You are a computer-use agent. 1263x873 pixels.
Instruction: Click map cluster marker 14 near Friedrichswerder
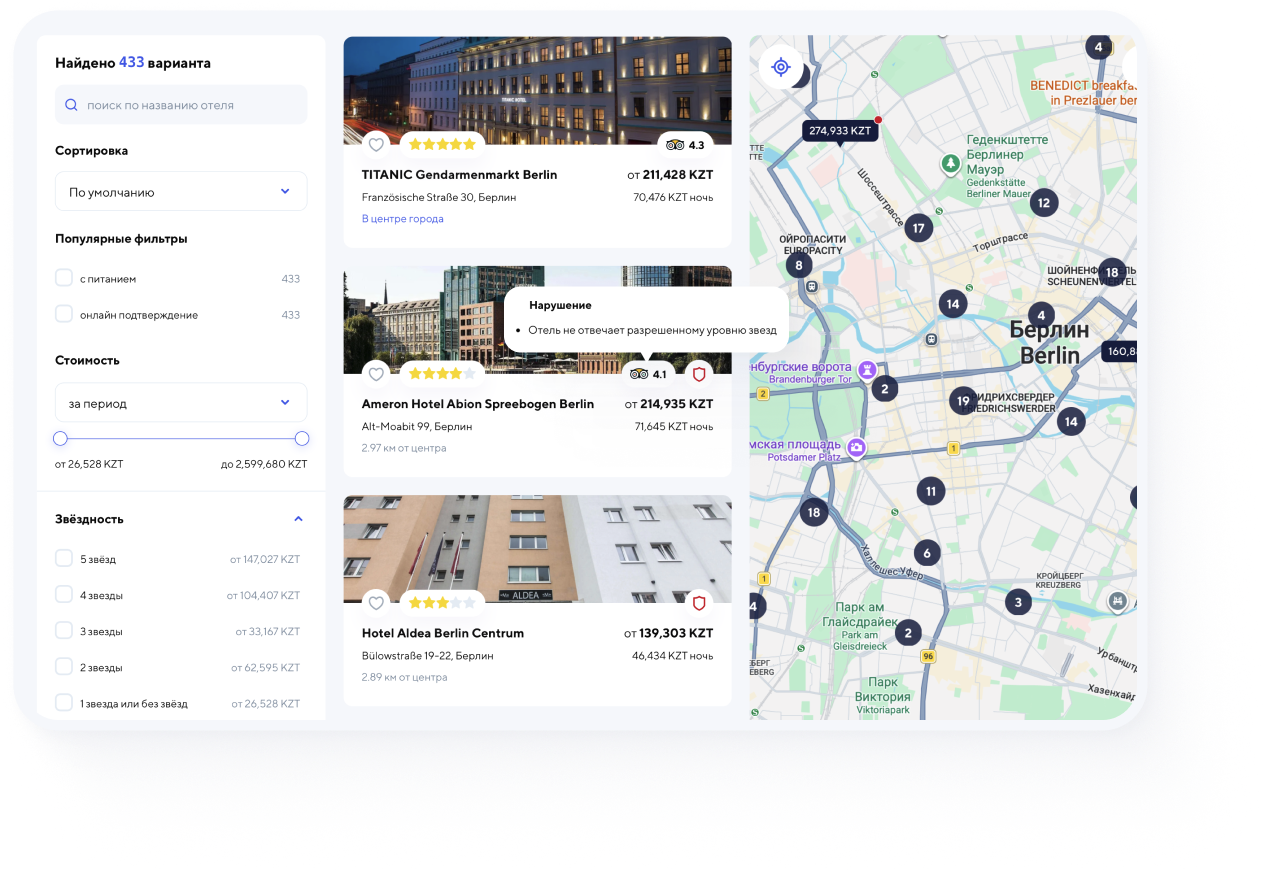coord(1071,421)
